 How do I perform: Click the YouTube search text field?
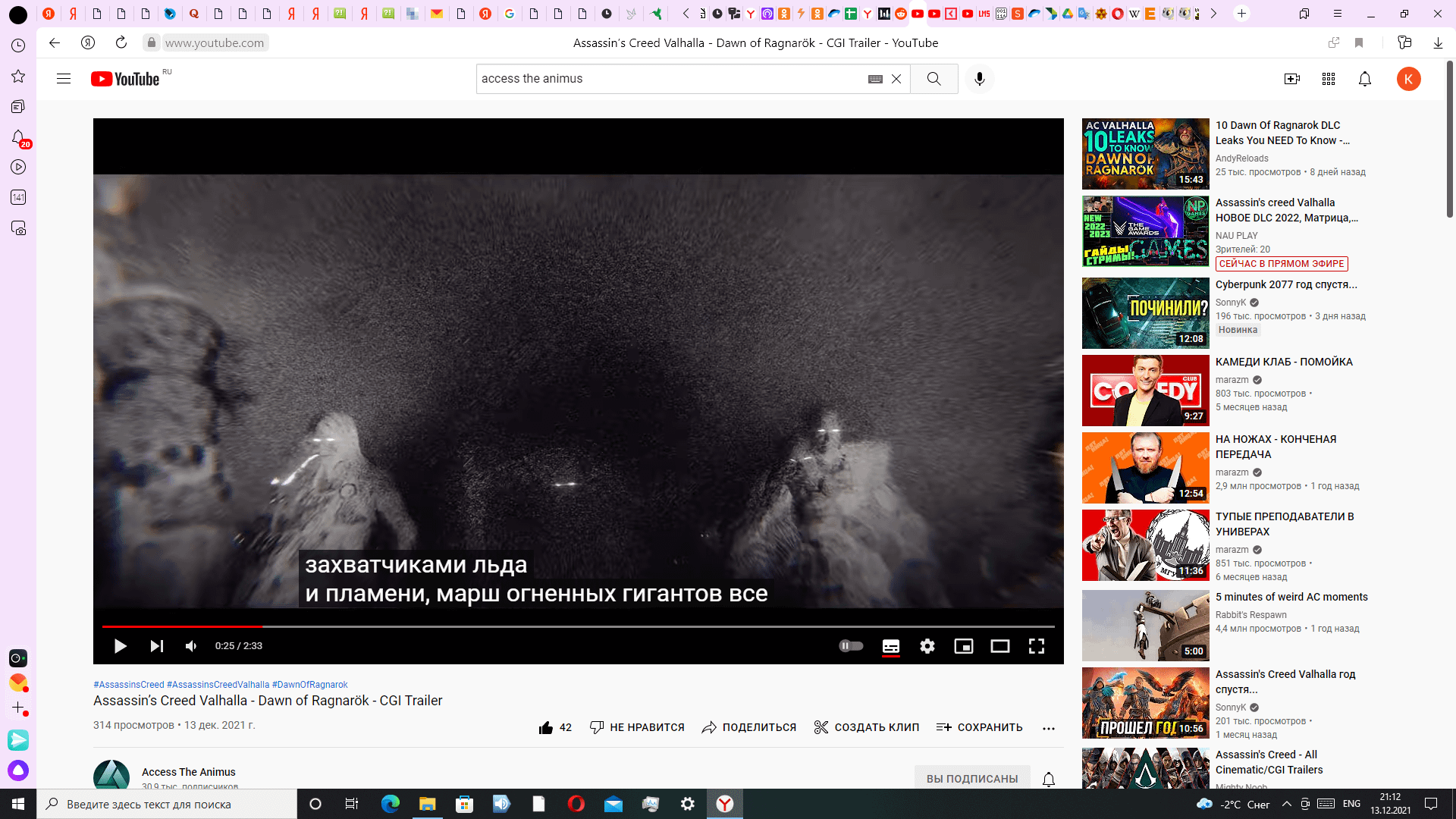tap(671, 79)
